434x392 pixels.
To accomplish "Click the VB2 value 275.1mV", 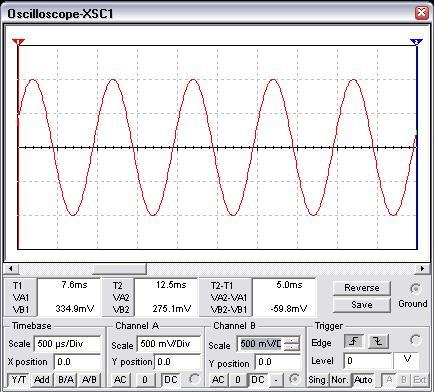I will (x=172, y=309).
